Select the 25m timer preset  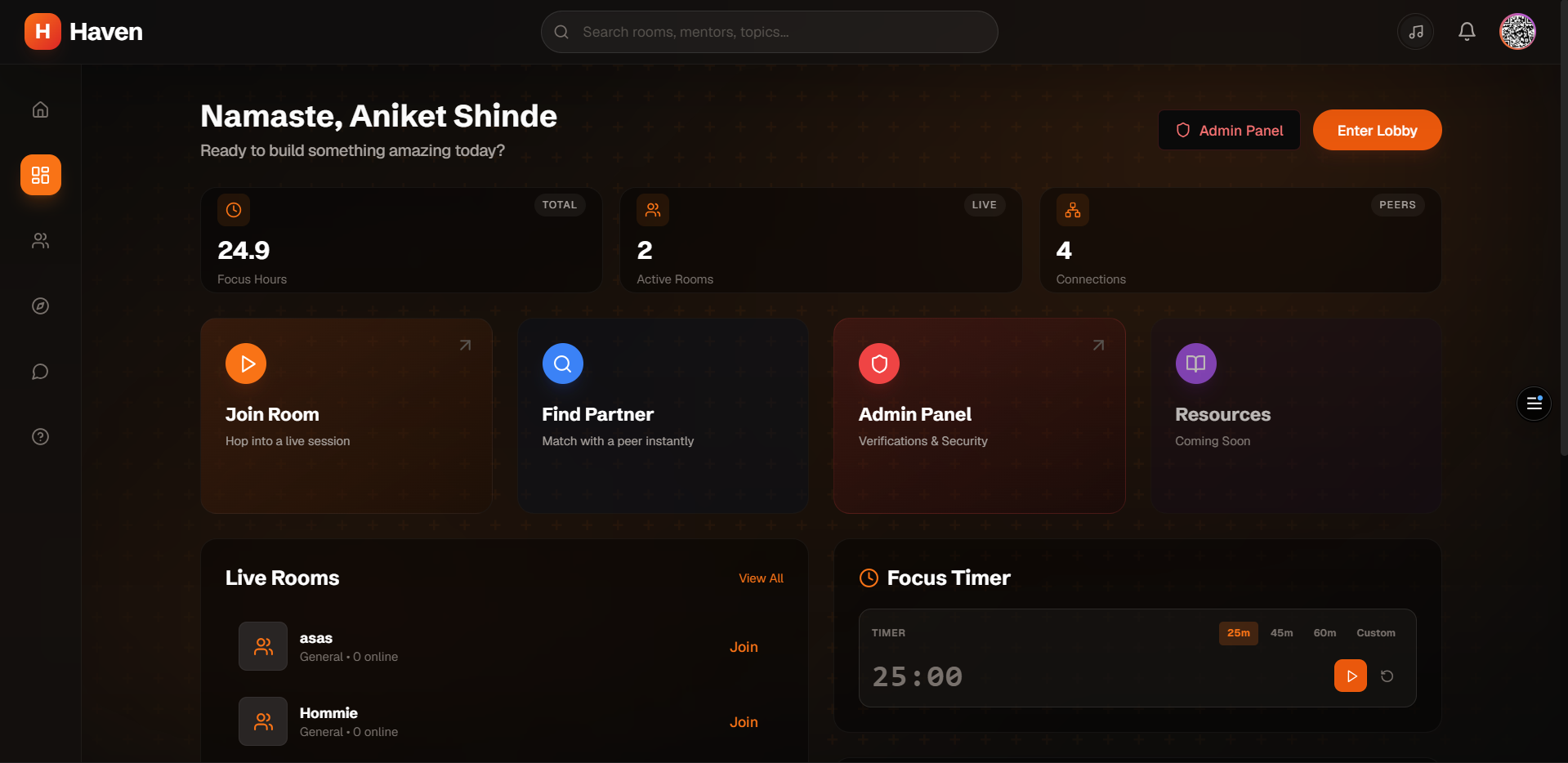tap(1239, 633)
